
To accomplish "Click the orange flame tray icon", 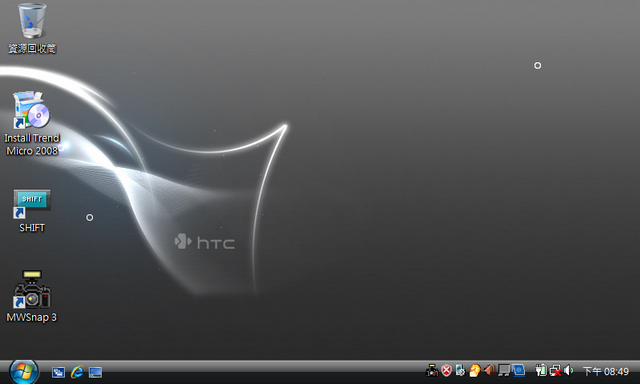I will click(474, 371).
